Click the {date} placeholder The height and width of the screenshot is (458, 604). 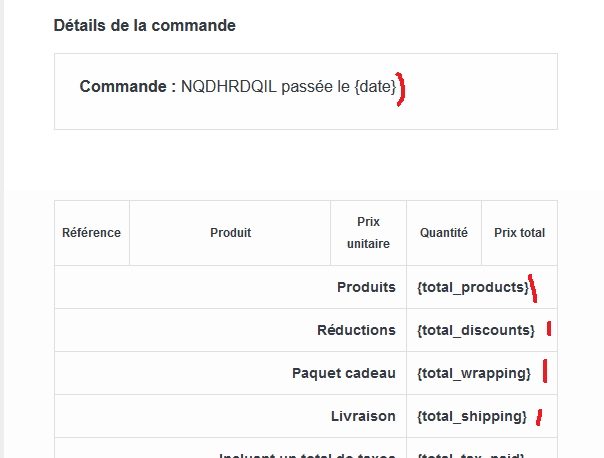tap(375, 86)
